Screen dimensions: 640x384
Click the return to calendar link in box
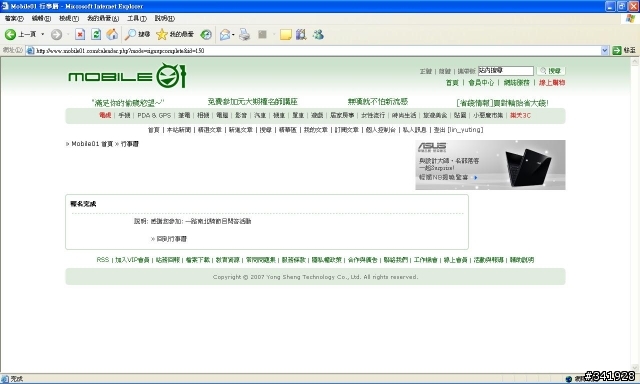point(171,239)
